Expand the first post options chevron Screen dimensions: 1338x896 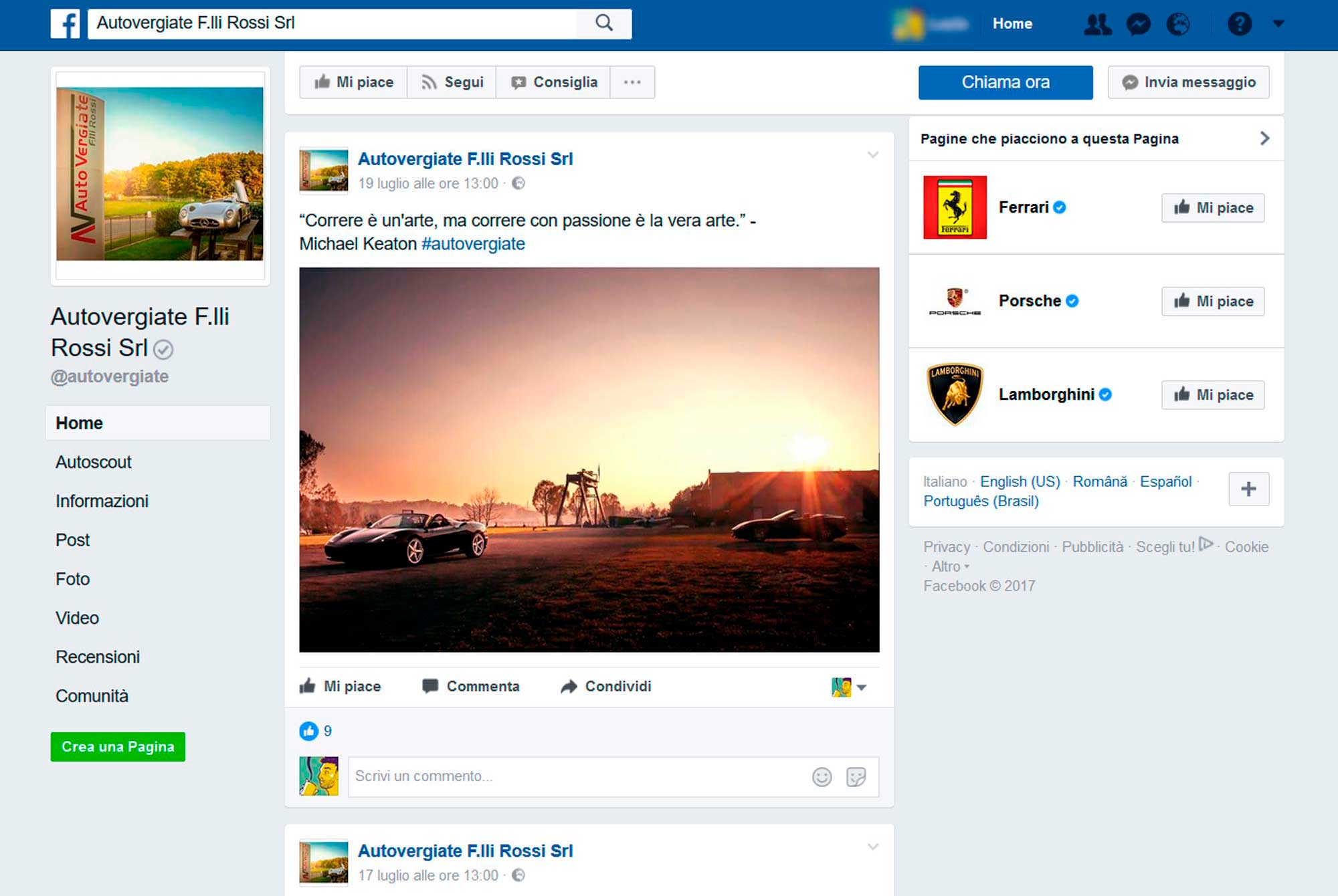point(872,155)
